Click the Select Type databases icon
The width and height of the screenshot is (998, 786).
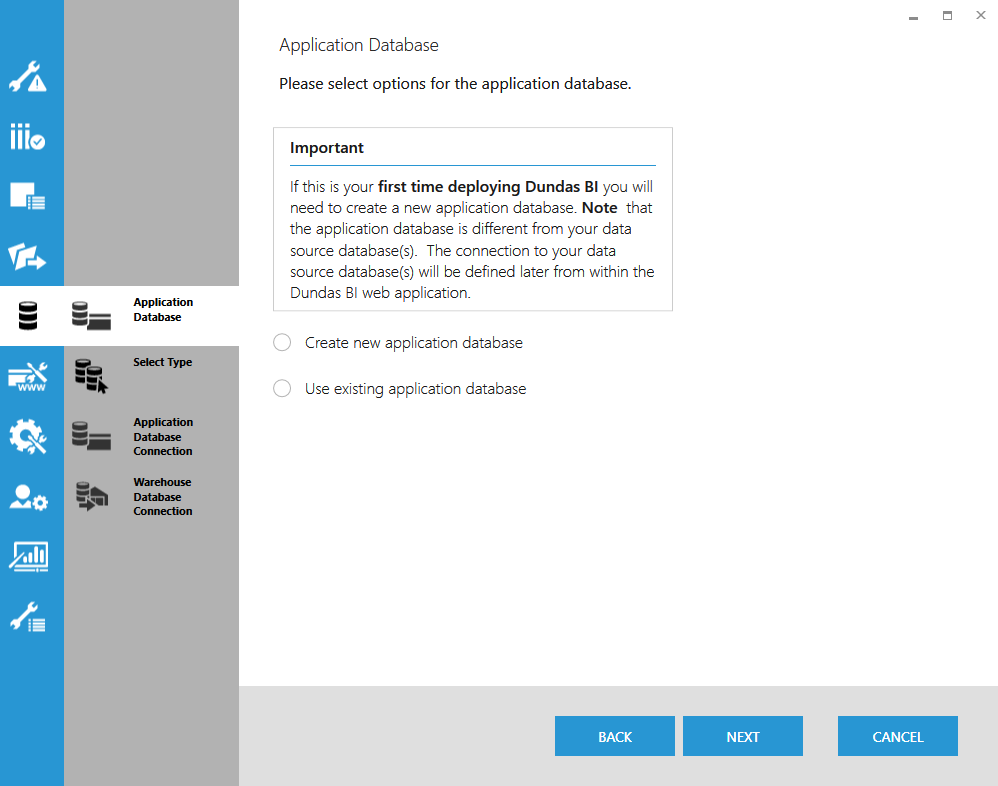pos(91,376)
